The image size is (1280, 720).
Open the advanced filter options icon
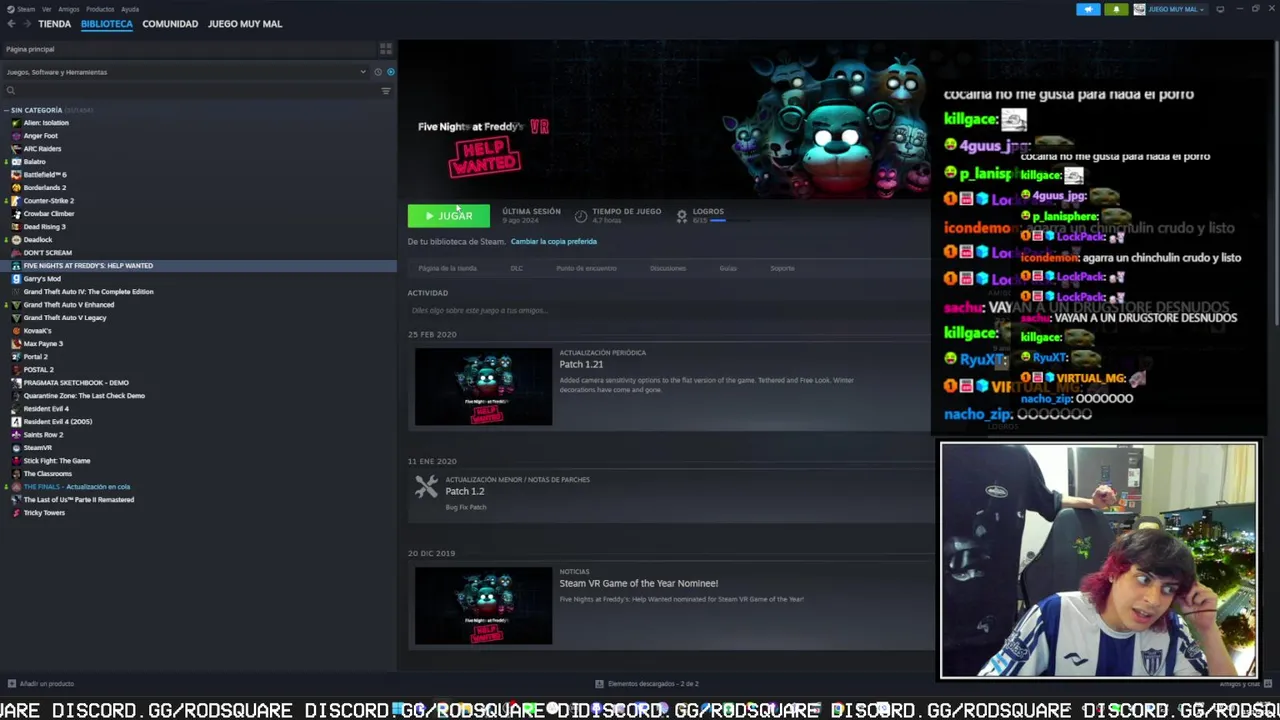pyautogui.click(x=386, y=91)
